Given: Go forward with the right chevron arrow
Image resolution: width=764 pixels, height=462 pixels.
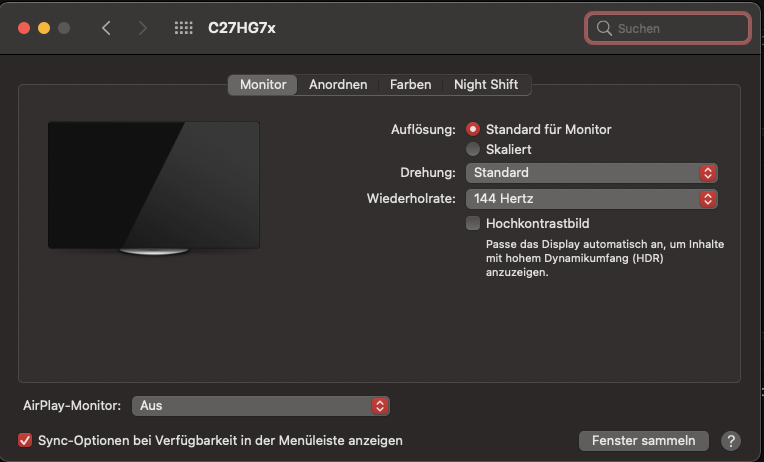Looking at the screenshot, I should (x=142, y=28).
